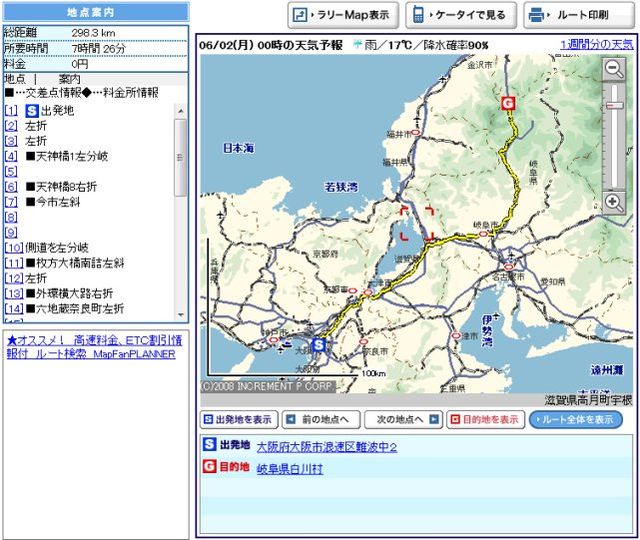Open the ラリーMap表示 button
Screen dimensions: 640x540
pos(343,15)
